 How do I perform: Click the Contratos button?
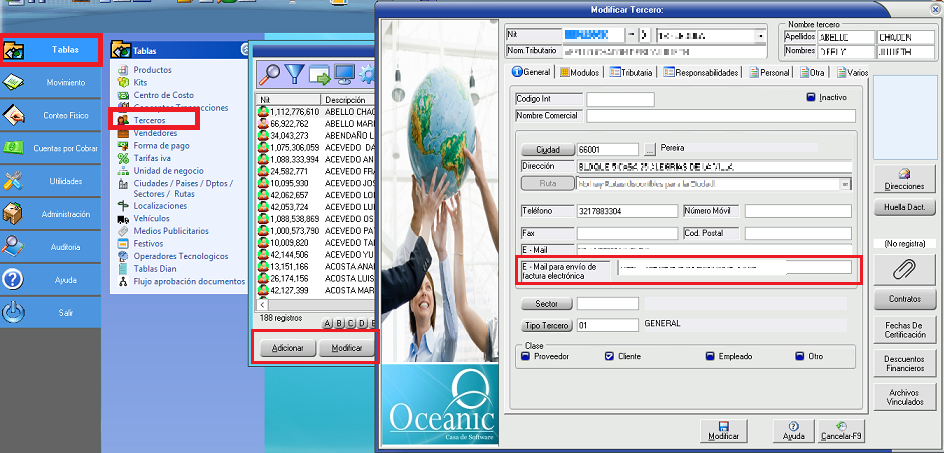904,299
